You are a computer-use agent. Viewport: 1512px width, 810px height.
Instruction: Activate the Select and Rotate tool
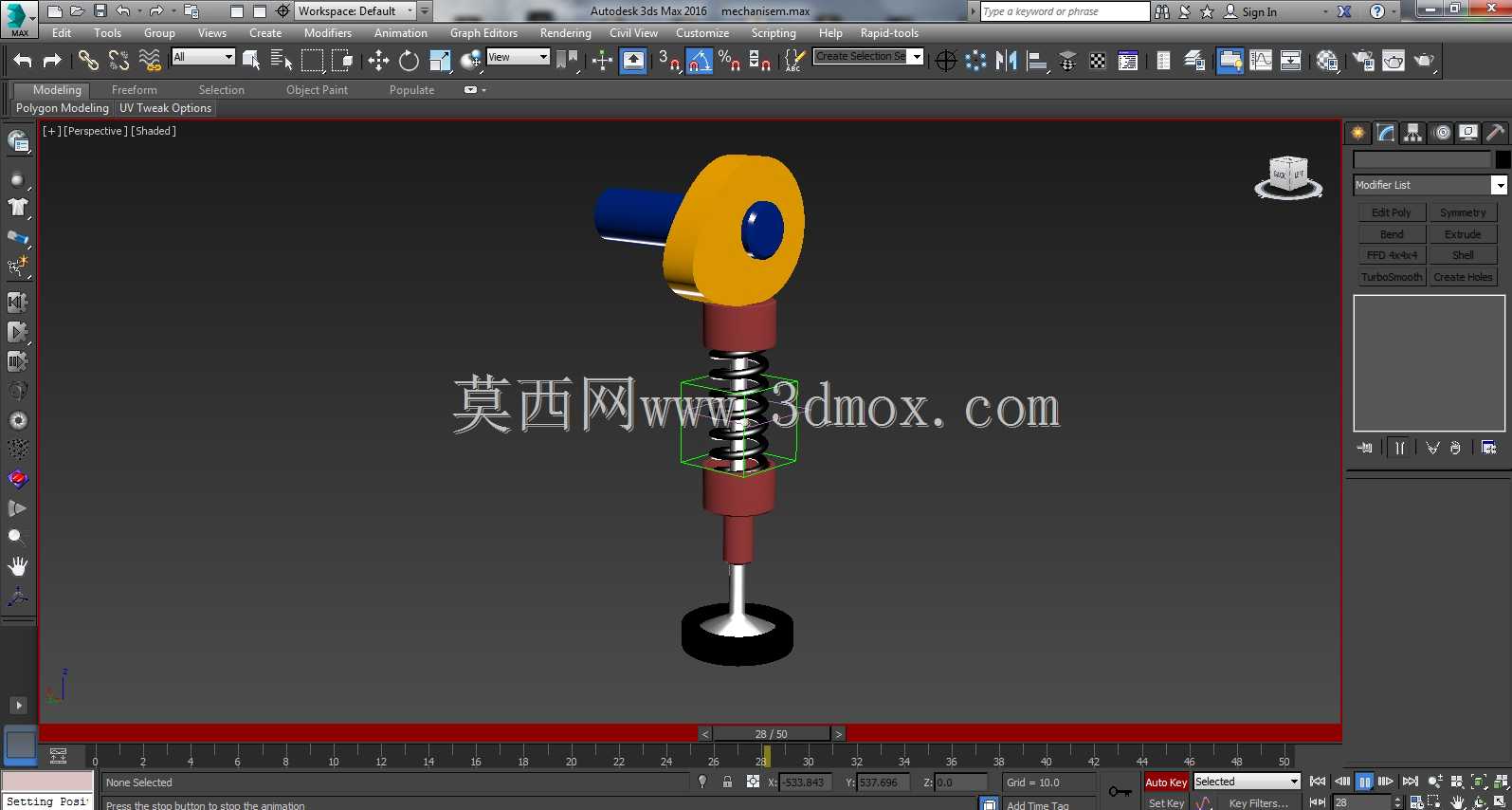(x=409, y=61)
